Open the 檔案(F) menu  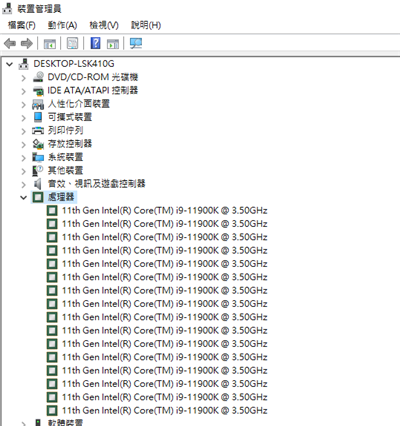point(22,25)
